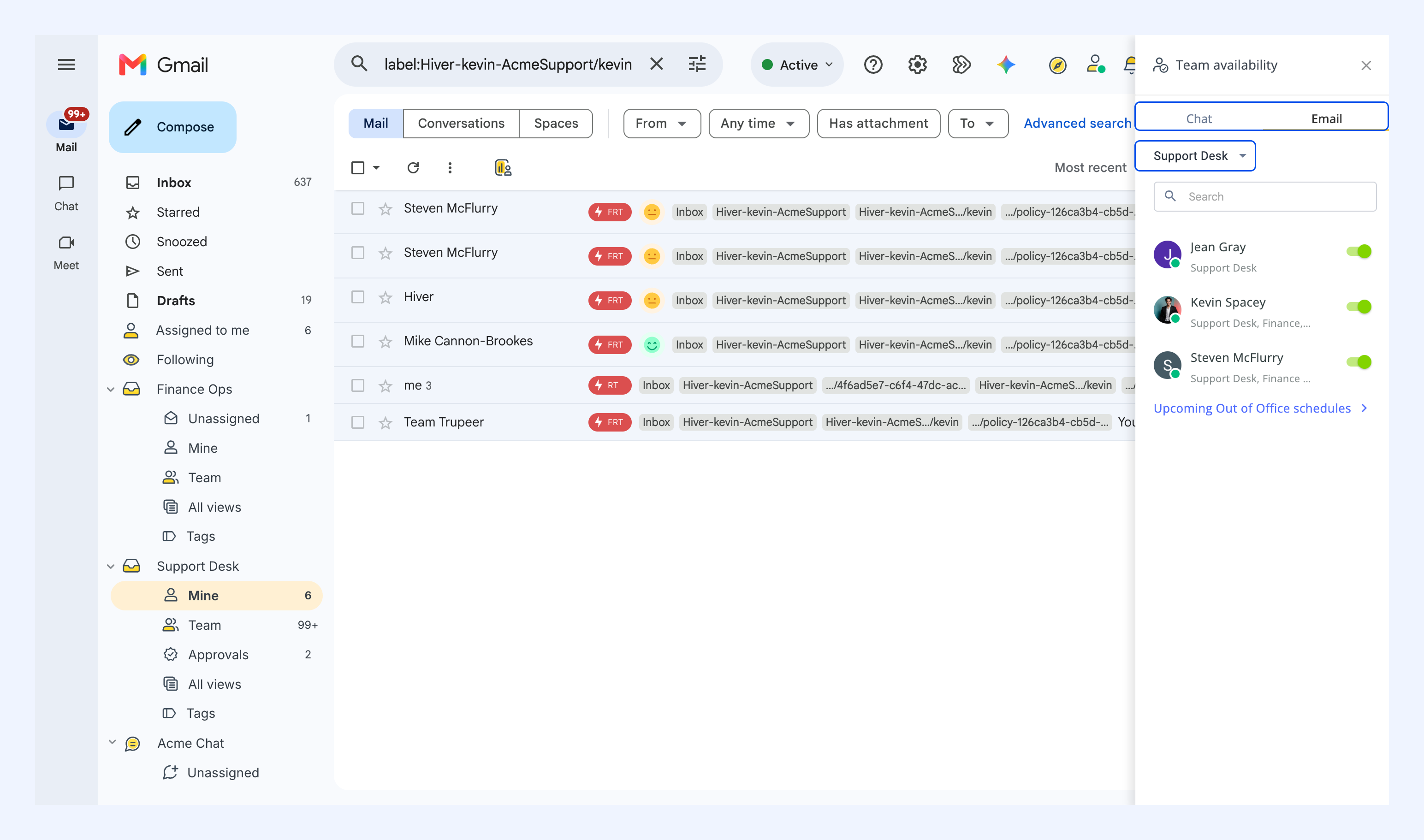Refresh the mail list
Viewport: 1424px width, 840px height.
pos(413,167)
